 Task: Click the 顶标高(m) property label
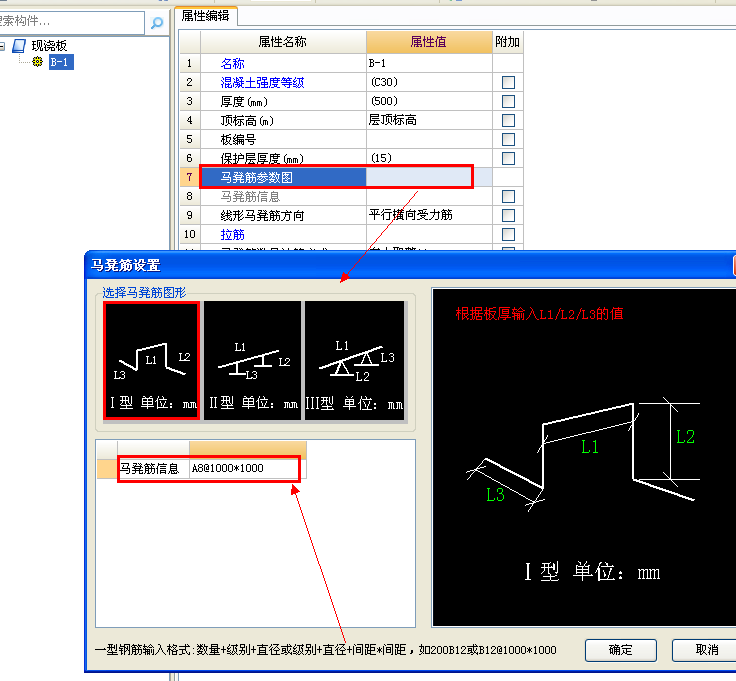pyautogui.click(x=247, y=121)
